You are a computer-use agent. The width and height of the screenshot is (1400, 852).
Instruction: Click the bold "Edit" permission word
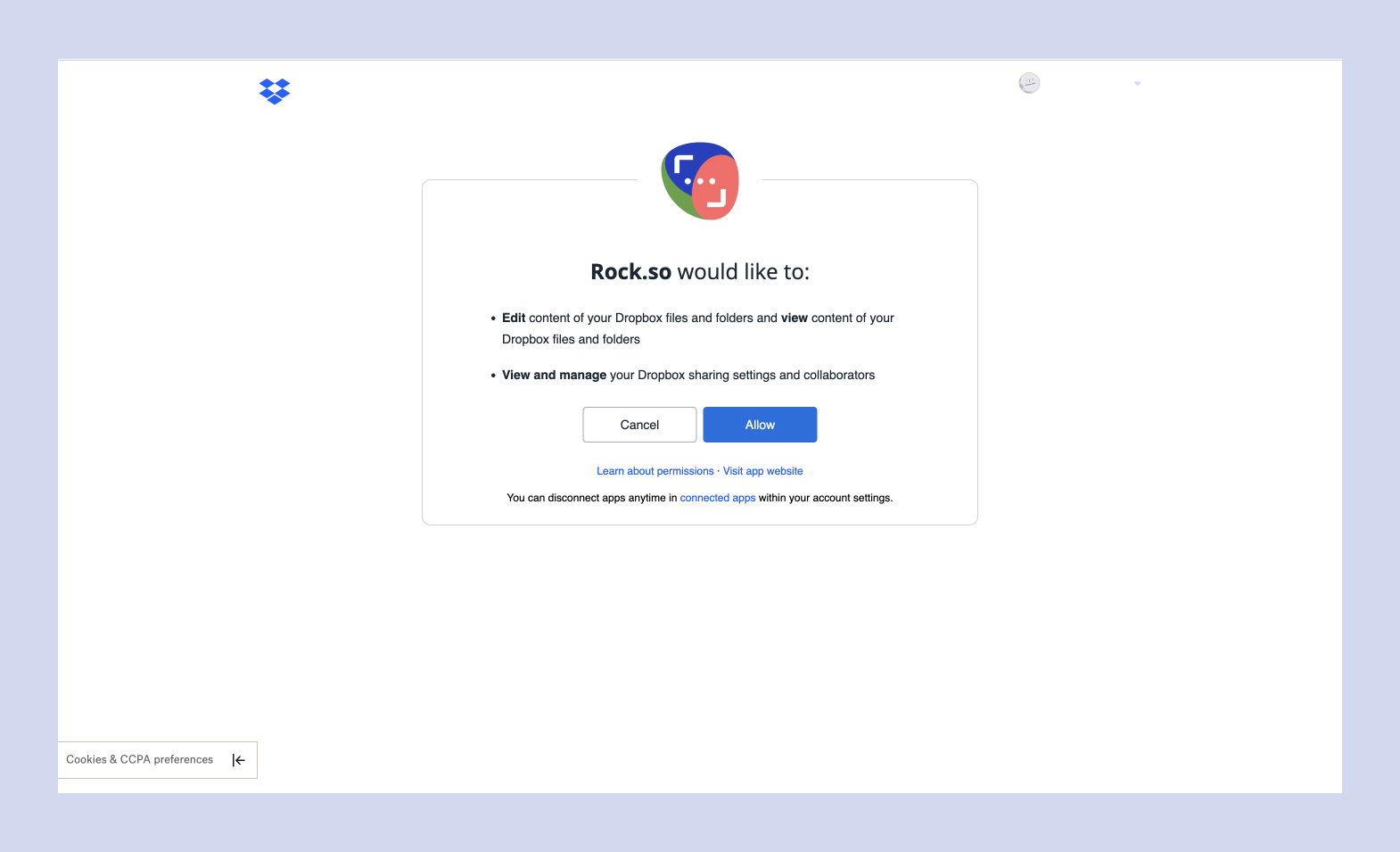coord(514,318)
